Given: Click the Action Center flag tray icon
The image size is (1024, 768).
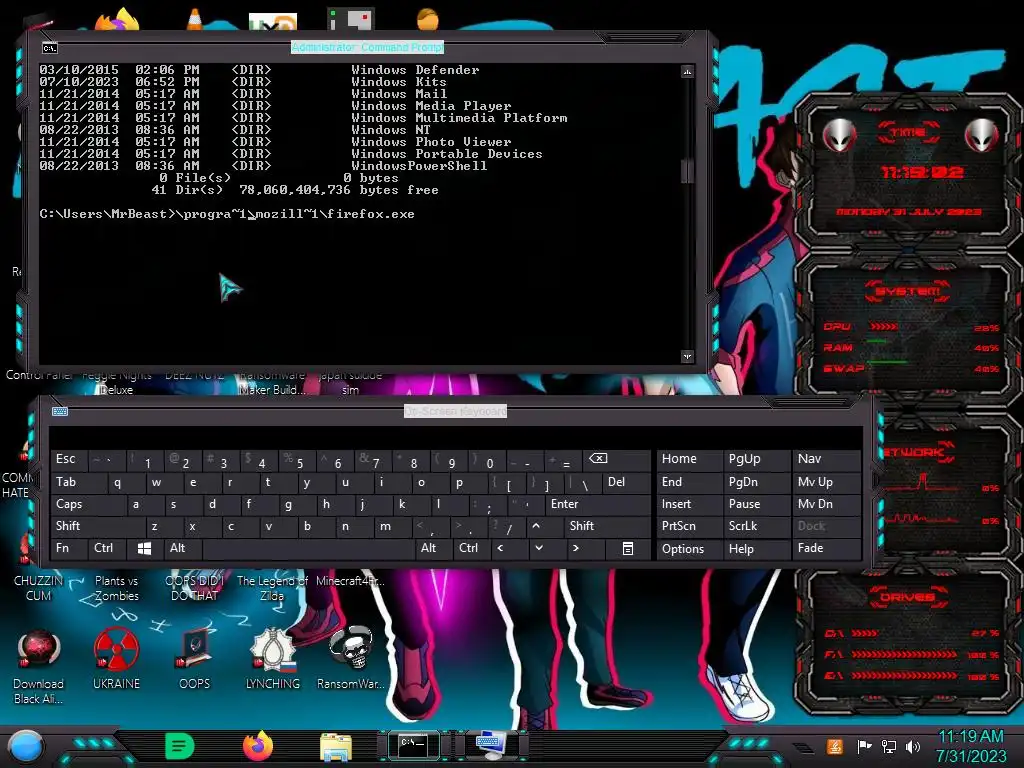Looking at the screenshot, I should click(x=864, y=746).
